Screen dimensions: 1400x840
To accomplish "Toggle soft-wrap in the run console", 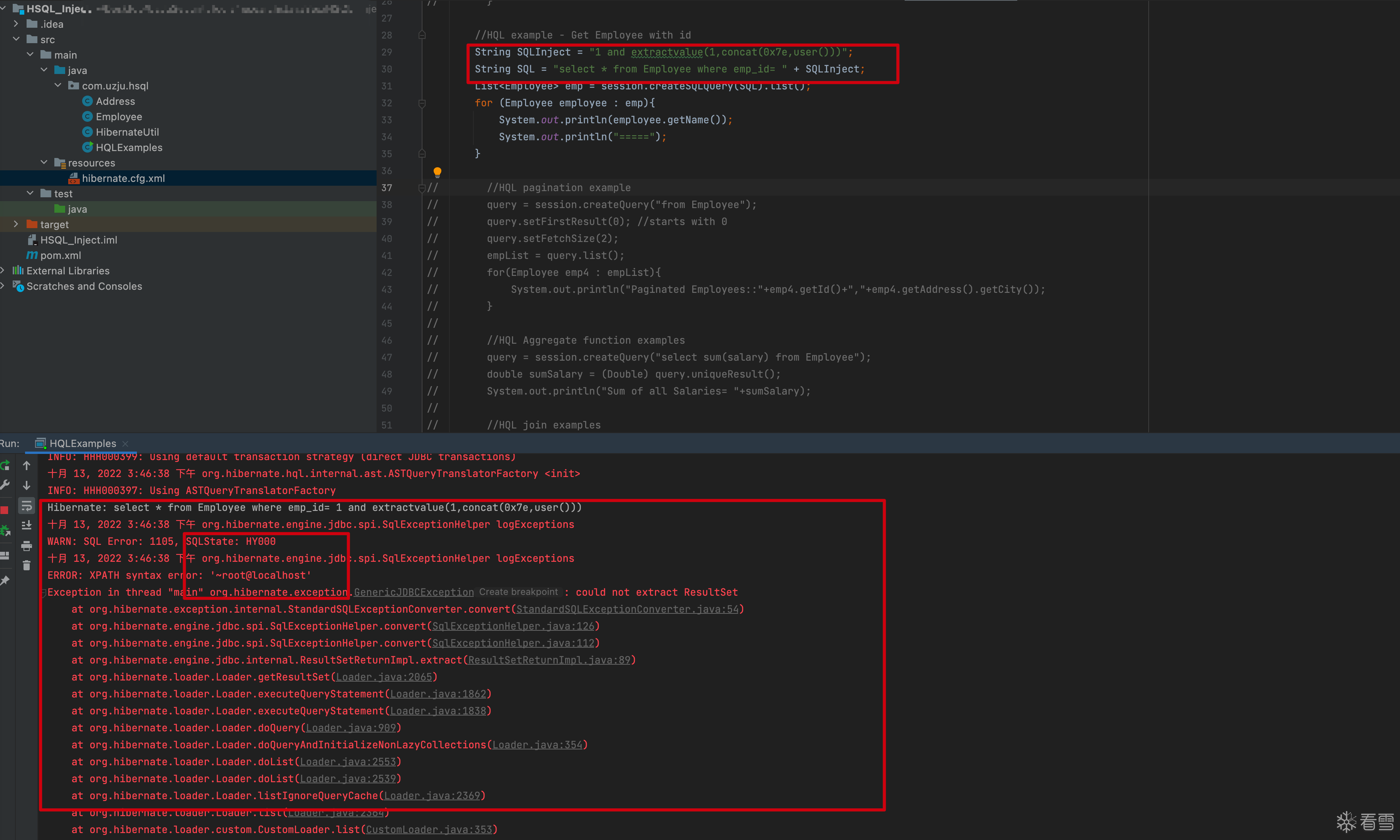I will [27, 506].
